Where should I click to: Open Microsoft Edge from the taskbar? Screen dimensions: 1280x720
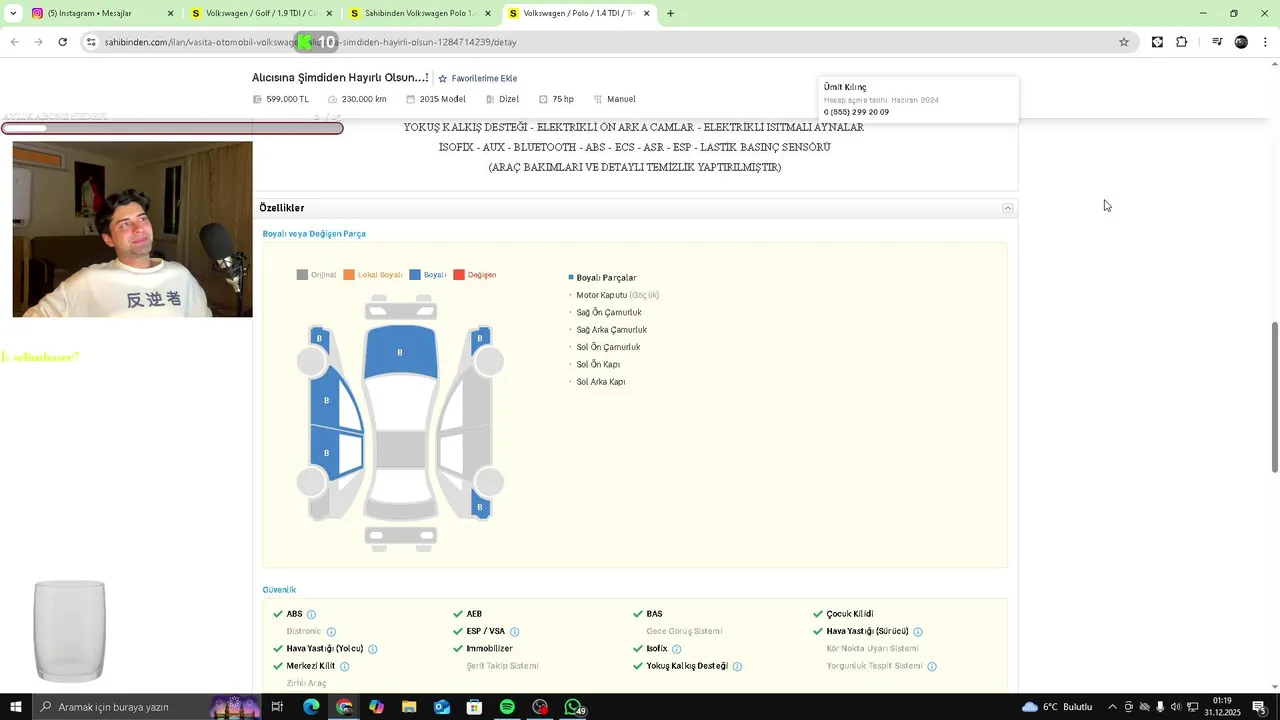coord(311,707)
